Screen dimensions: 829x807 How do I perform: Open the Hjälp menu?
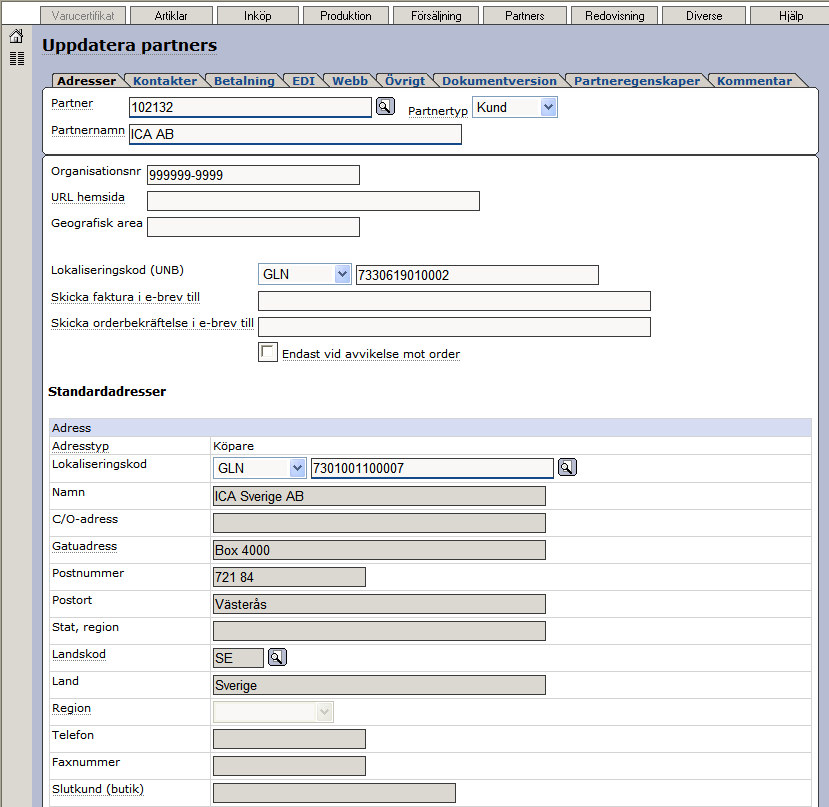click(x=791, y=16)
